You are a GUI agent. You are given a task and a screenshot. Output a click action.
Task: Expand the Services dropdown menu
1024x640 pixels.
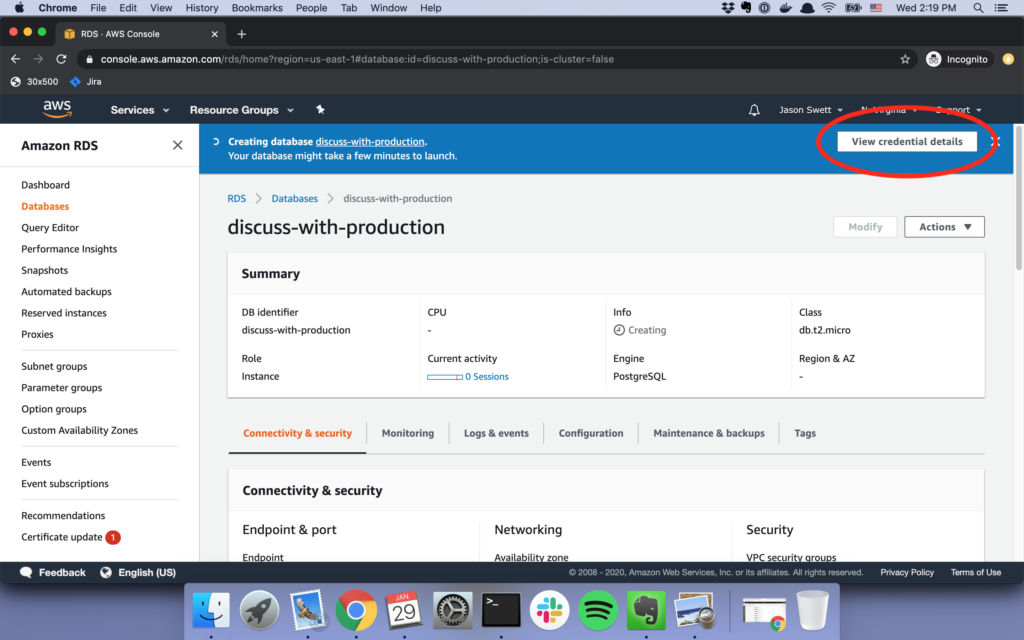tap(139, 110)
